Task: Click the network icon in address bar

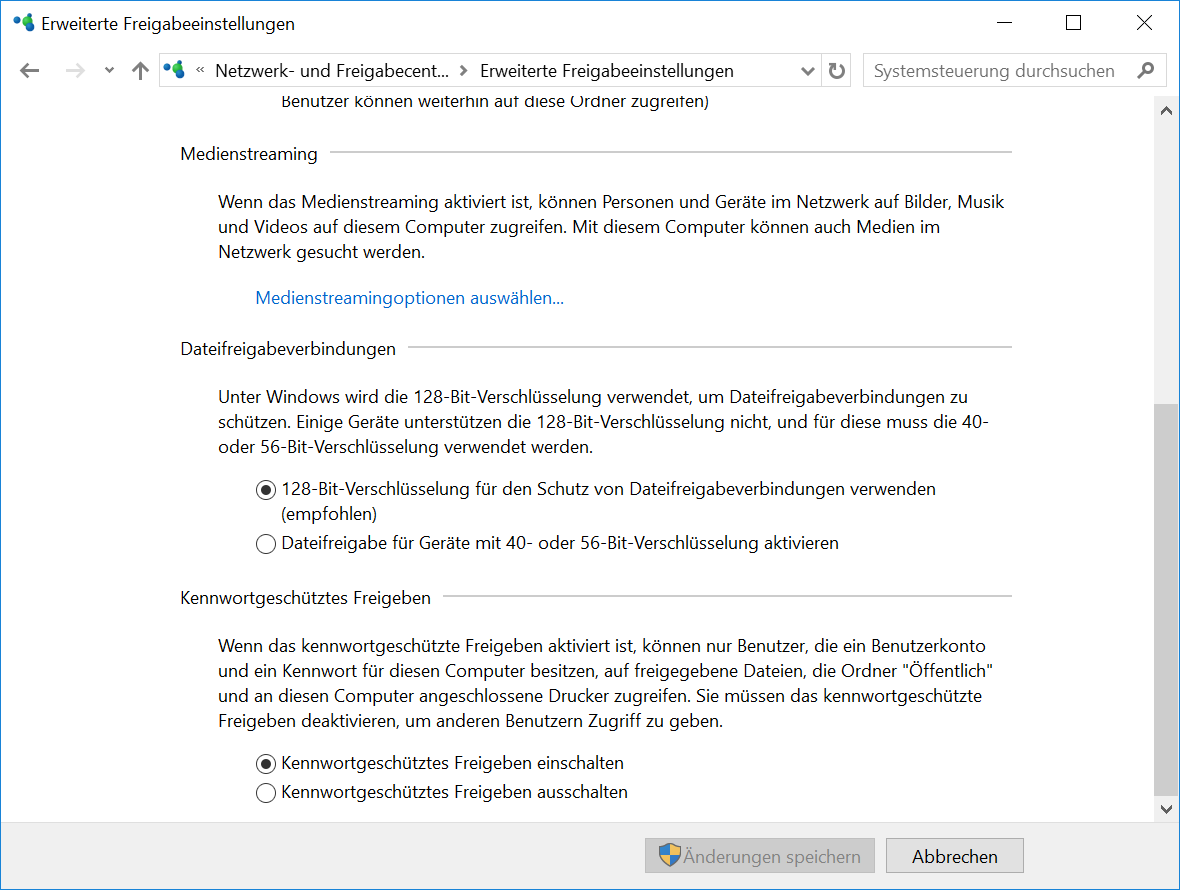Action: [x=175, y=70]
